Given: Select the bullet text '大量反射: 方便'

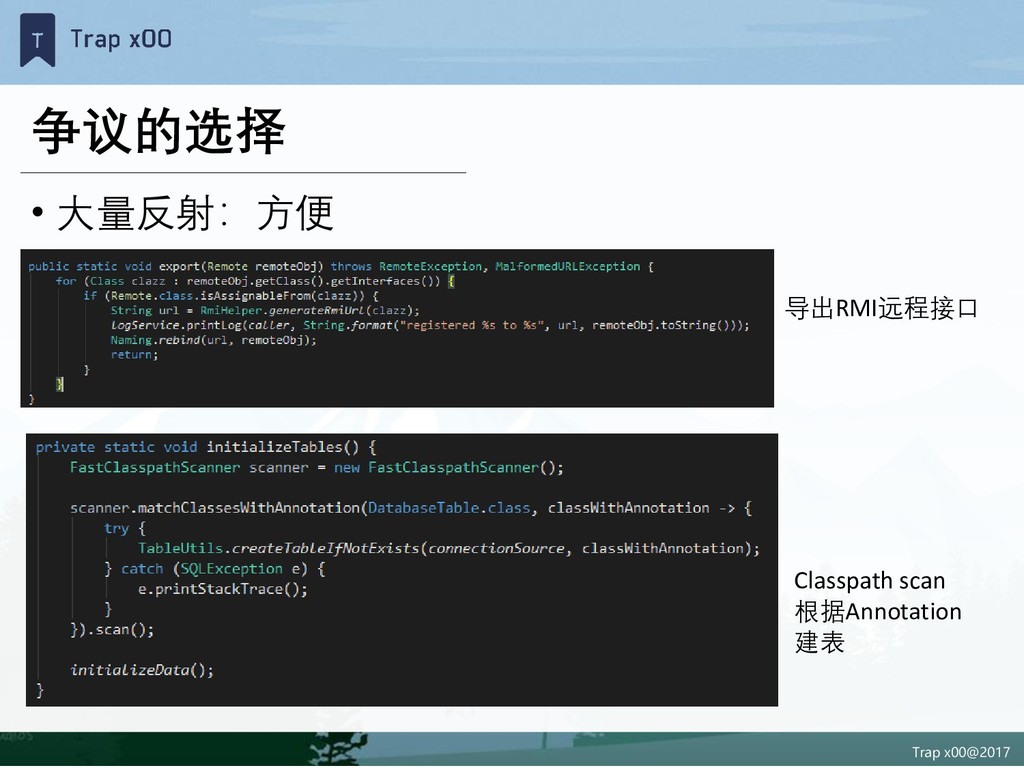Looking at the screenshot, I should click(195, 213).
